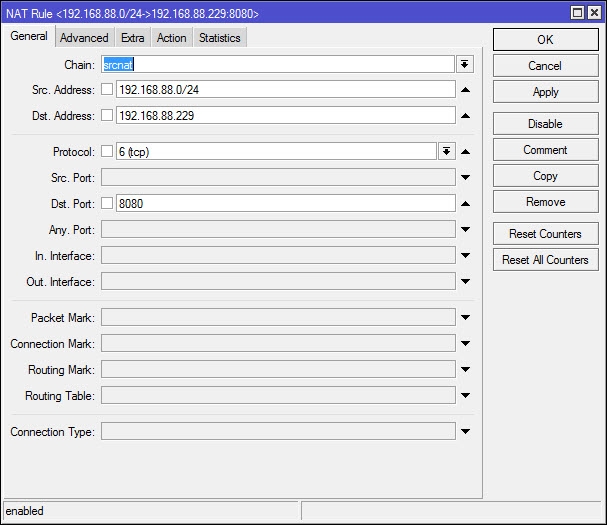This screenshot has width=607, height=525.
Task: Switch to the Advanced tab
Action: (84, 38)
